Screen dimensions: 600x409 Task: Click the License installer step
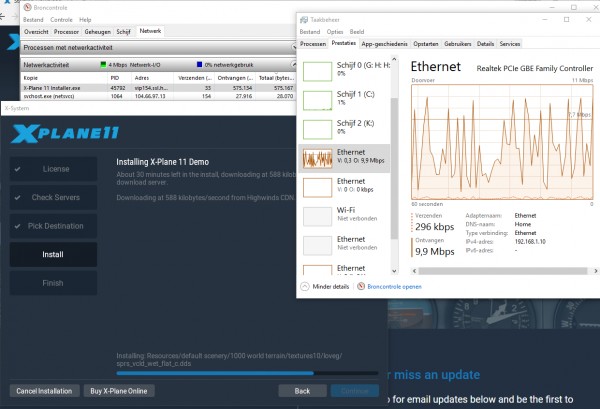coord(53,169)
